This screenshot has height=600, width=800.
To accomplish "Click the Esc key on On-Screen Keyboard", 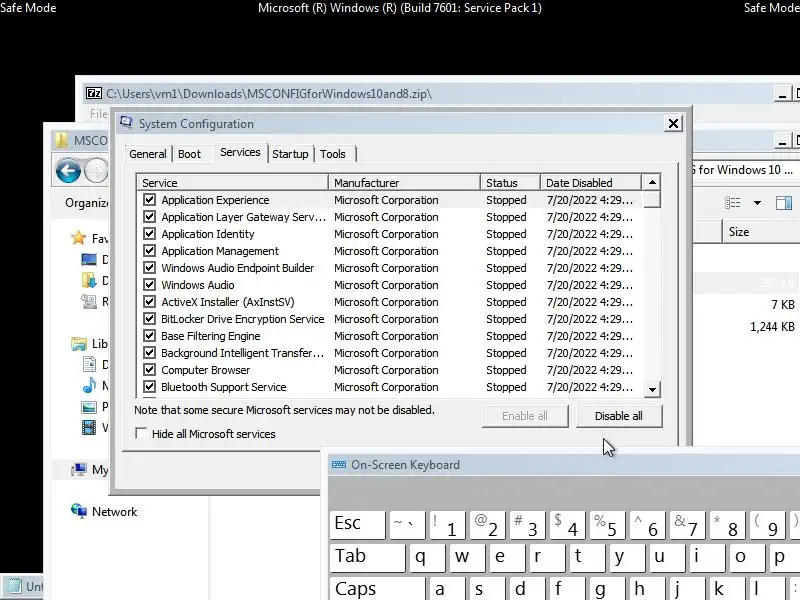I will coord(357,524).
